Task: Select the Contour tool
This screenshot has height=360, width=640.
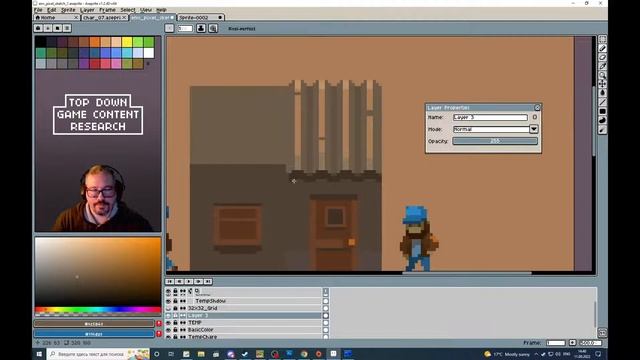Action: click(602, 120)
